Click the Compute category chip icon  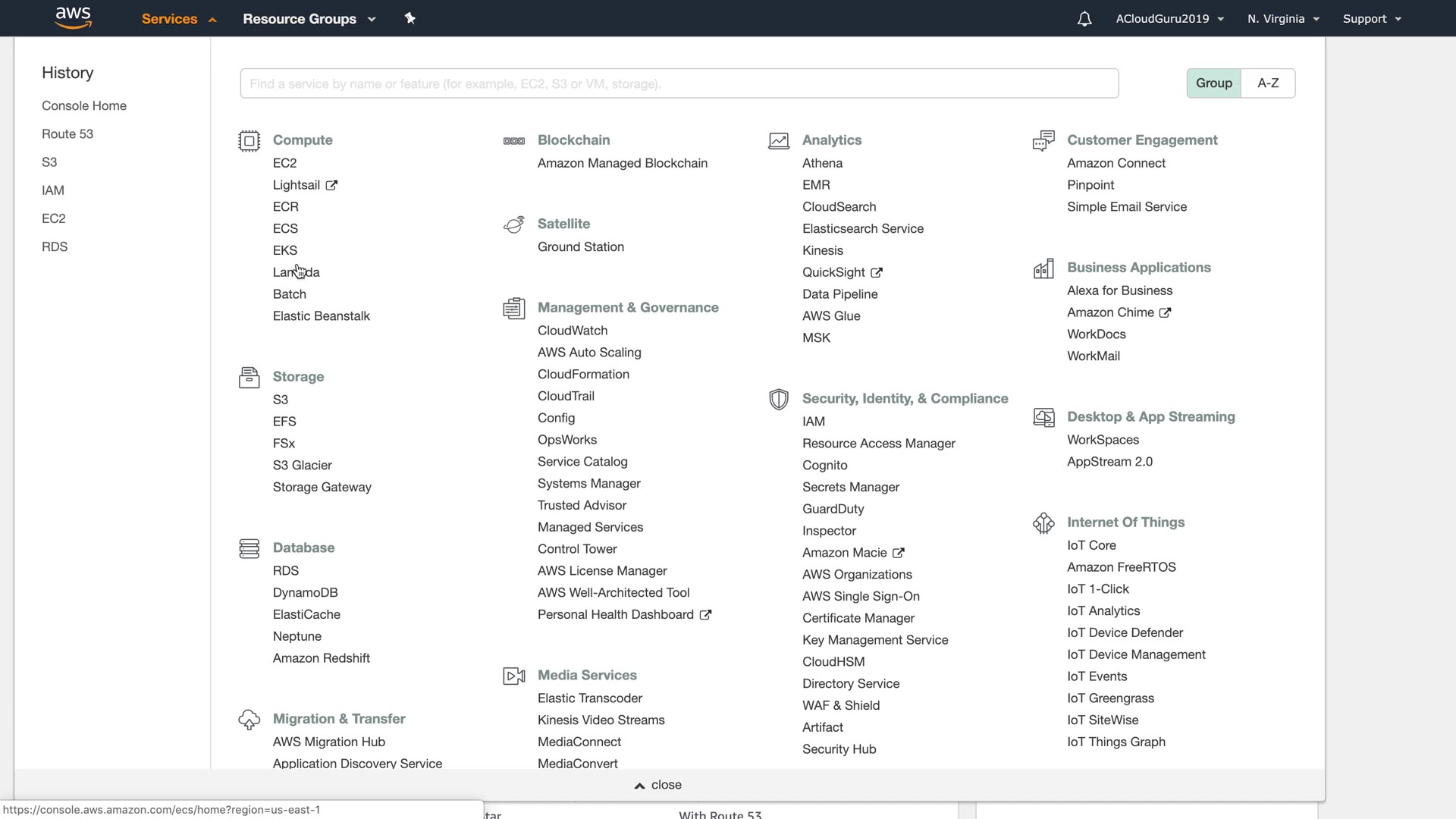tap(249, 141)
